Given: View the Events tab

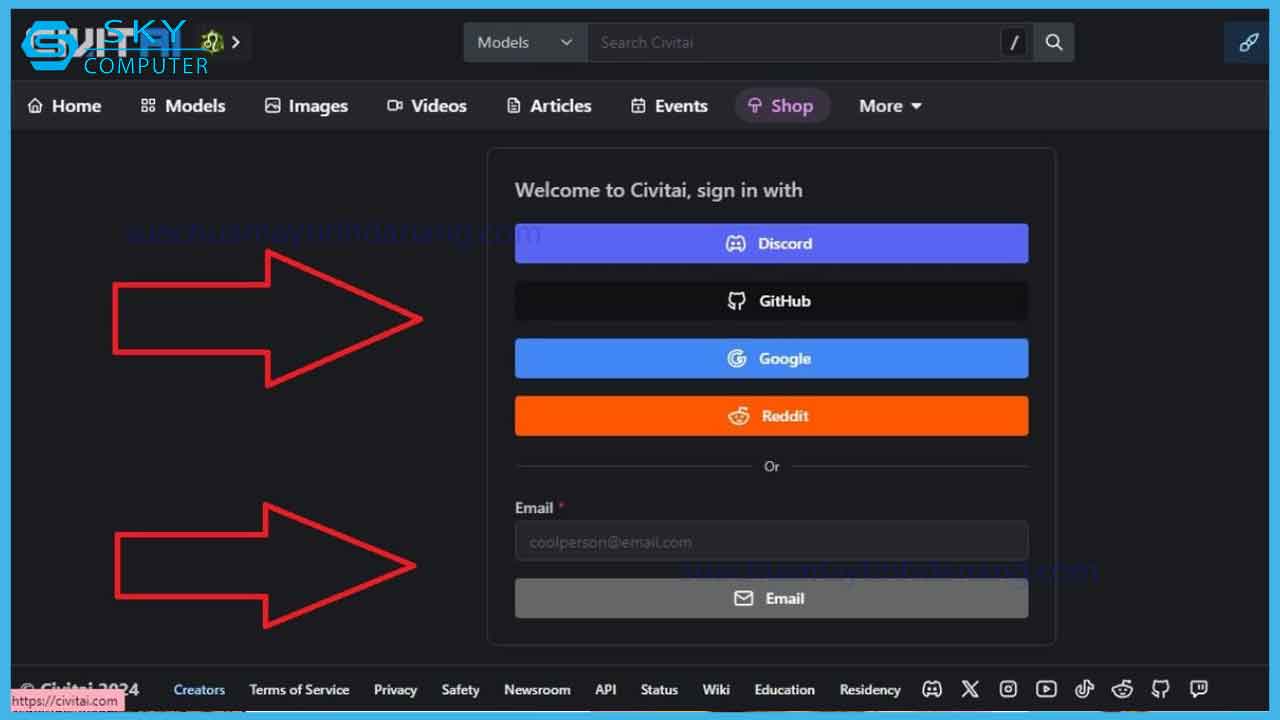Looking at the screenshot, I should tap(669, 106).
